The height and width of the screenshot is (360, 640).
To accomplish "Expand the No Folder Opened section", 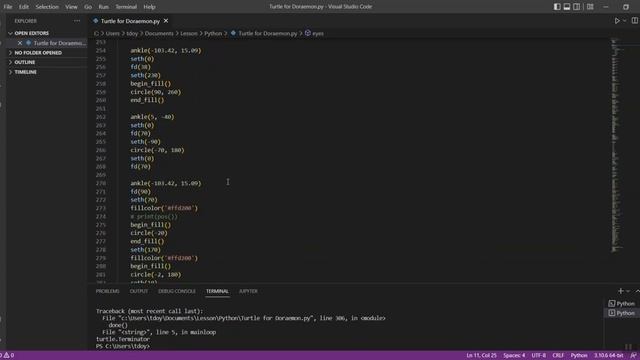I will 38,53.
